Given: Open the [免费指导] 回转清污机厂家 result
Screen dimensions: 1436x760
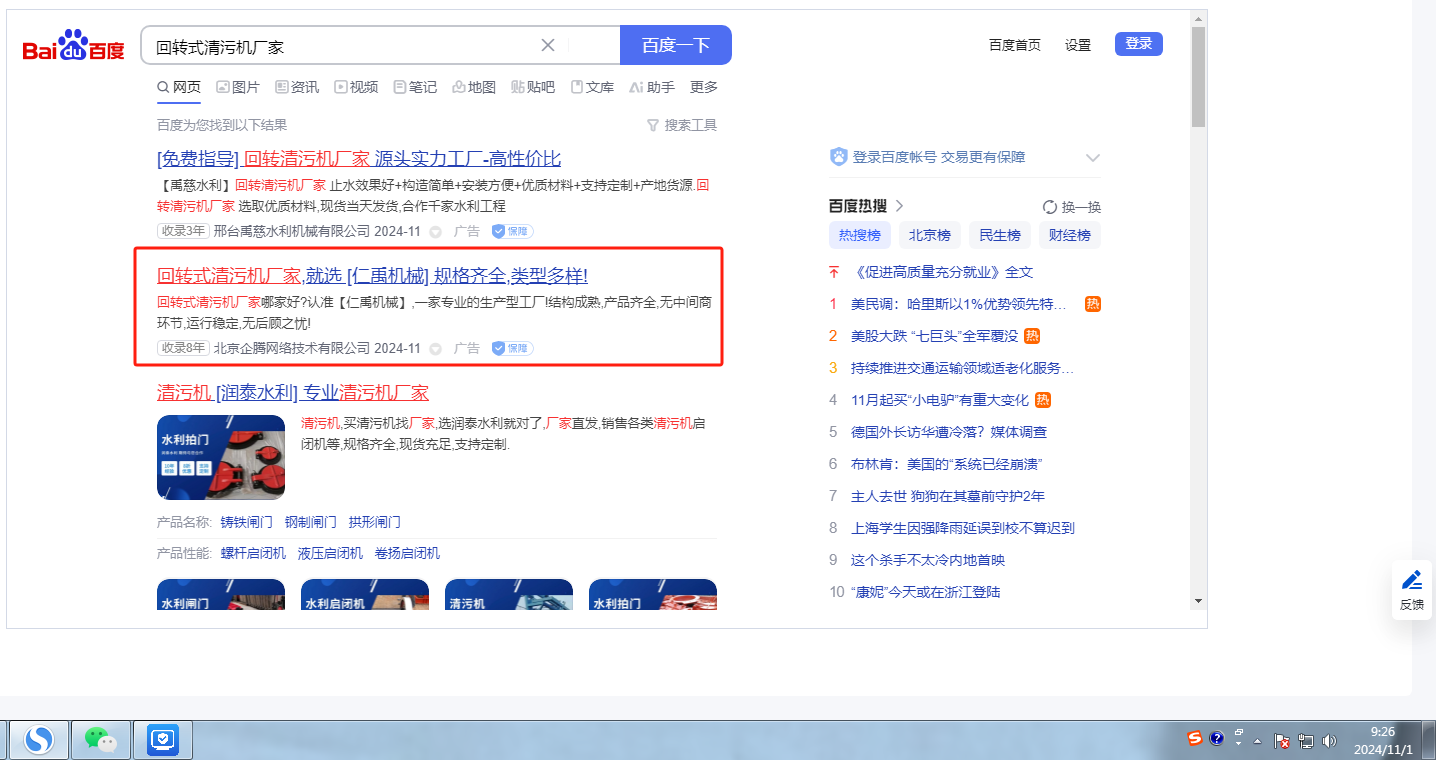Looking at the screenshot, I should point(359,159).
